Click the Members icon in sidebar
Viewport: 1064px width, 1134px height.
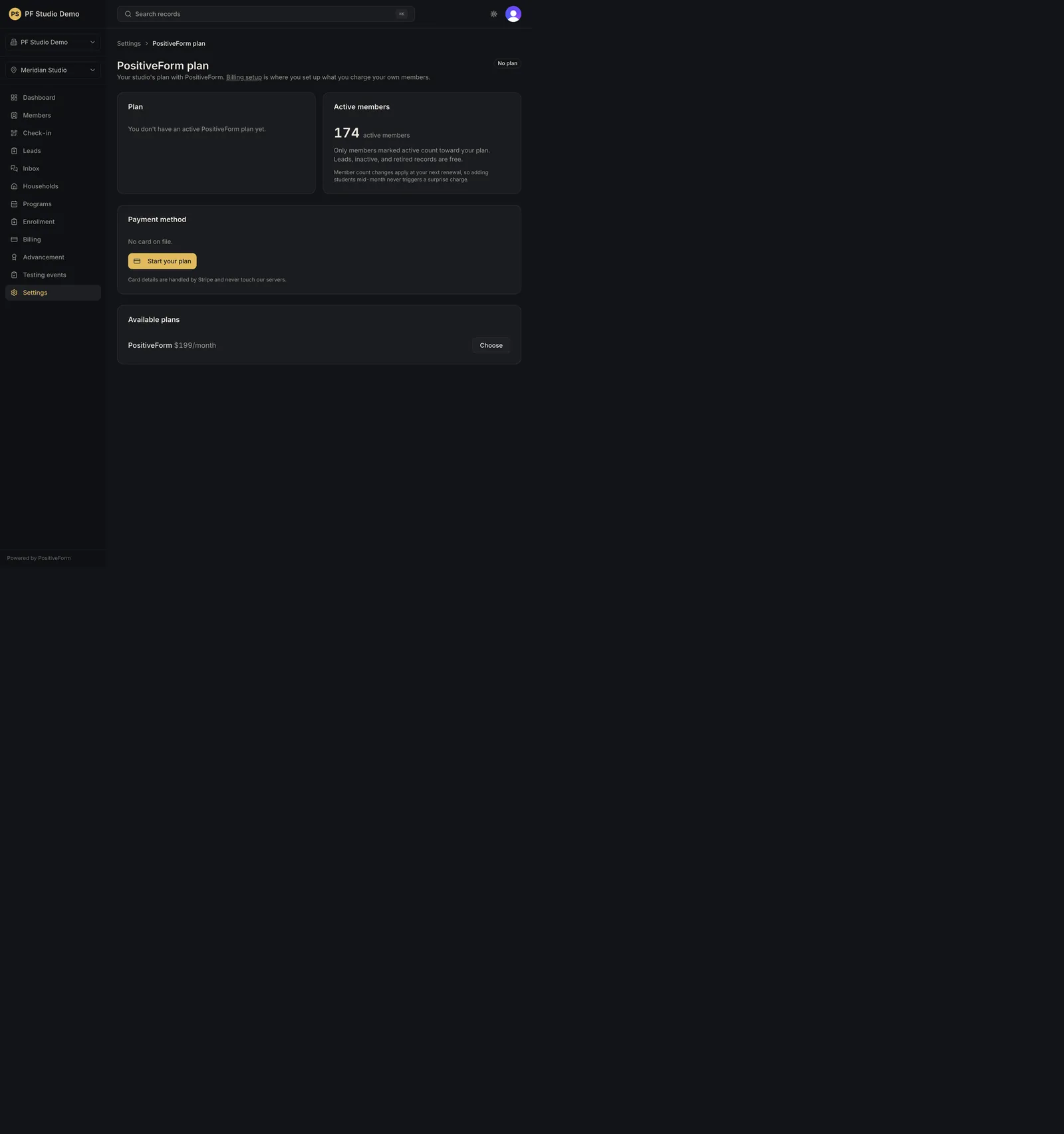tap(14, 116)
